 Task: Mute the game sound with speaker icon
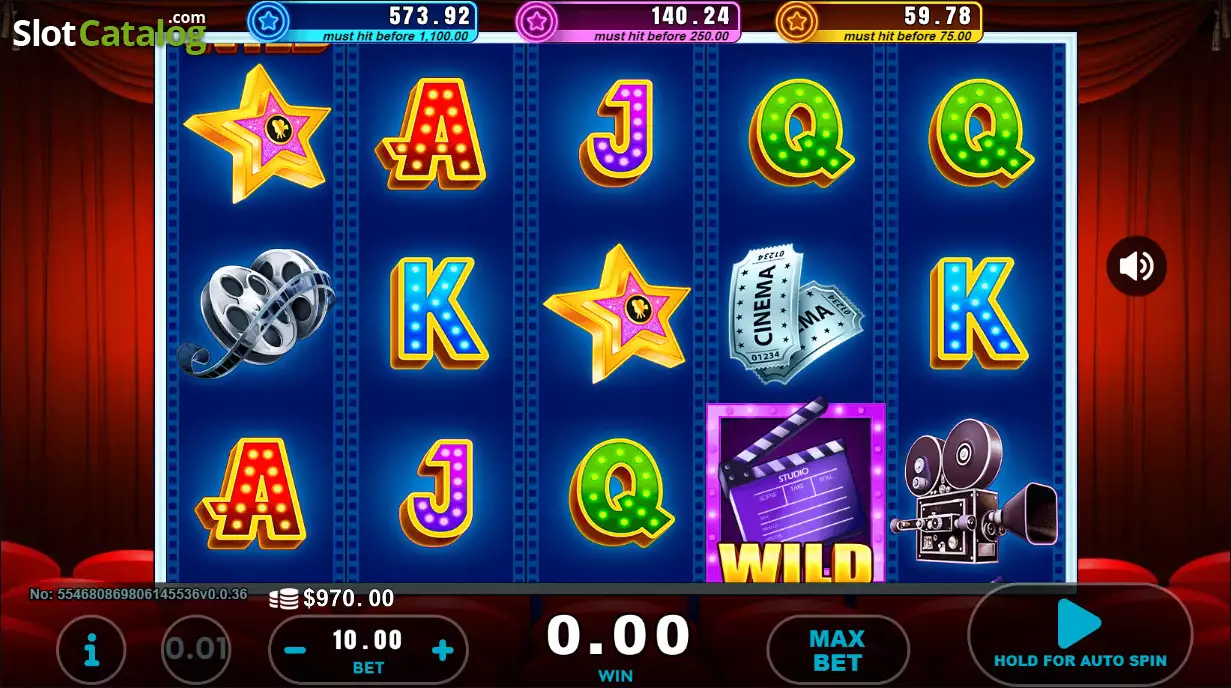1136,266
